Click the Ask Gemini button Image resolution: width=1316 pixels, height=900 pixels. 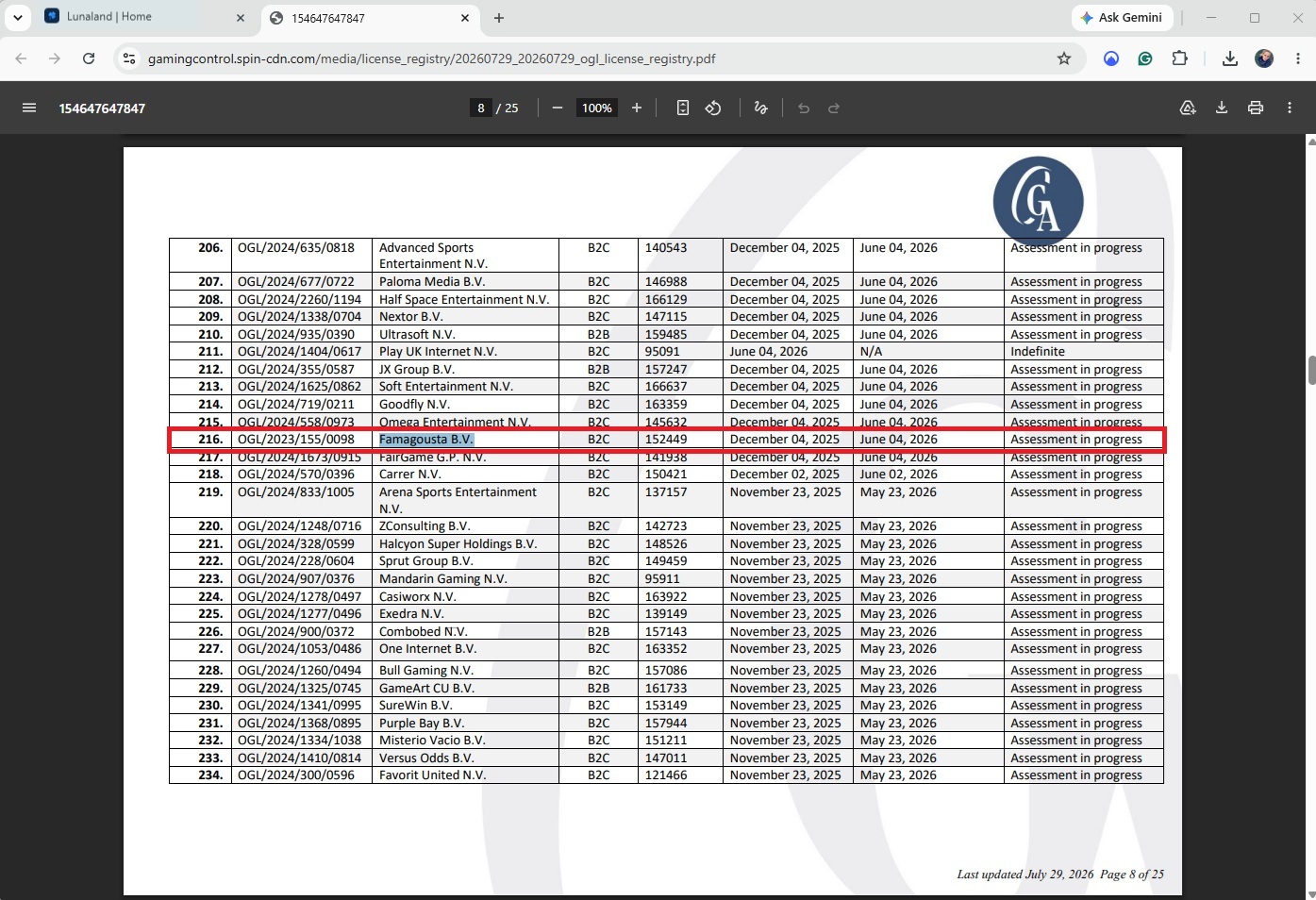pos(1122,17)
